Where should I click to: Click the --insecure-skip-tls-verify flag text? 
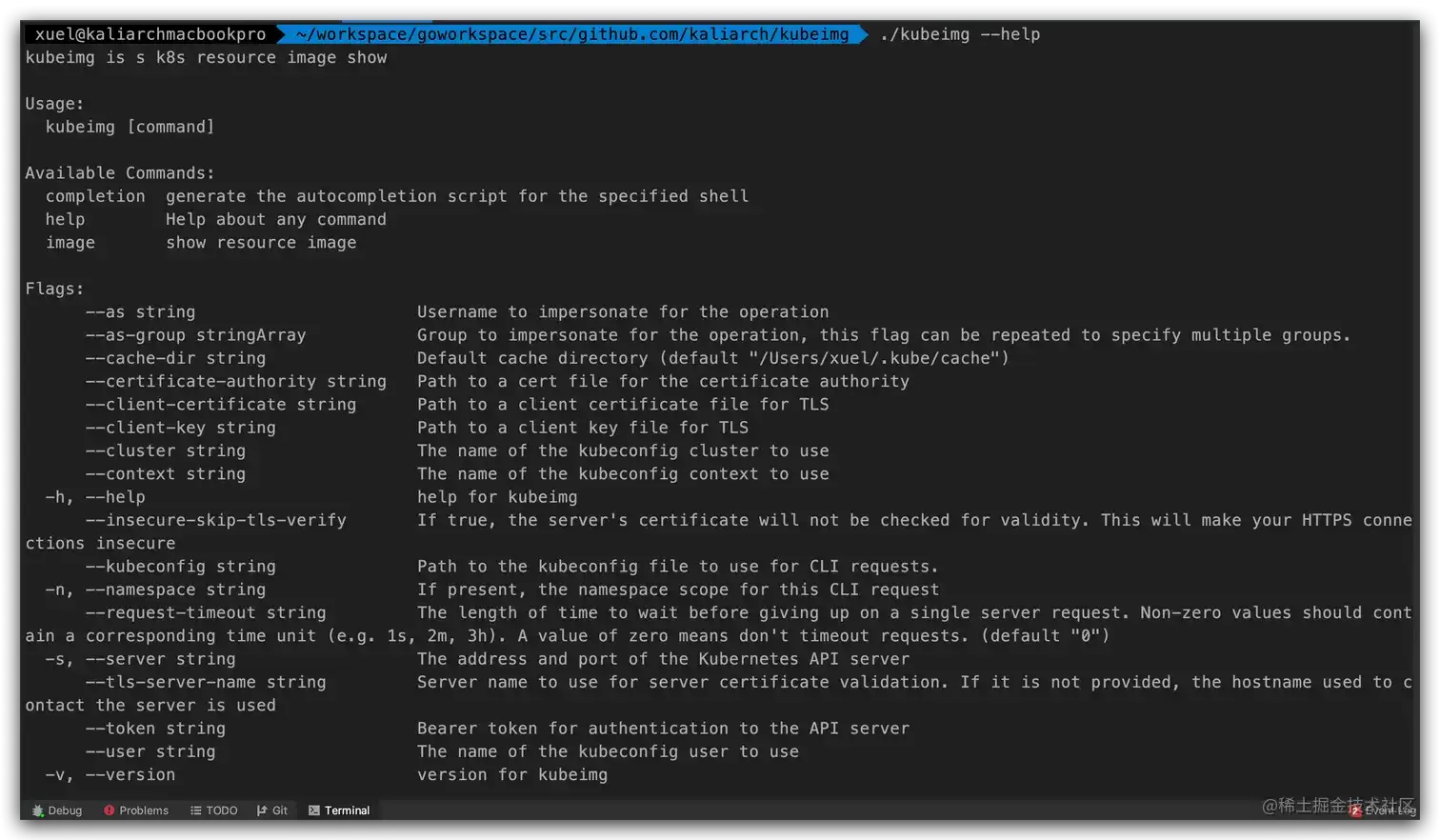click(216, 520)
